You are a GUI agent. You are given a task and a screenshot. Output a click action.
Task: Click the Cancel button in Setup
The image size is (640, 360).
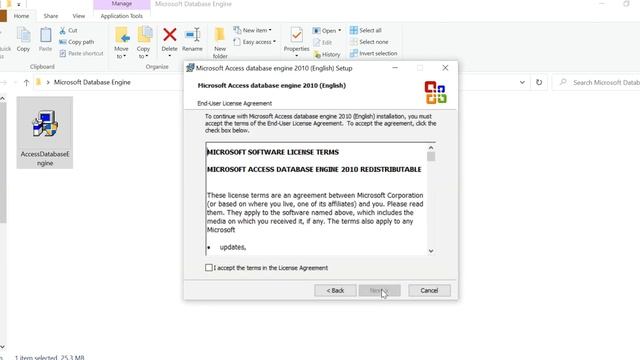tap(429, 290)
